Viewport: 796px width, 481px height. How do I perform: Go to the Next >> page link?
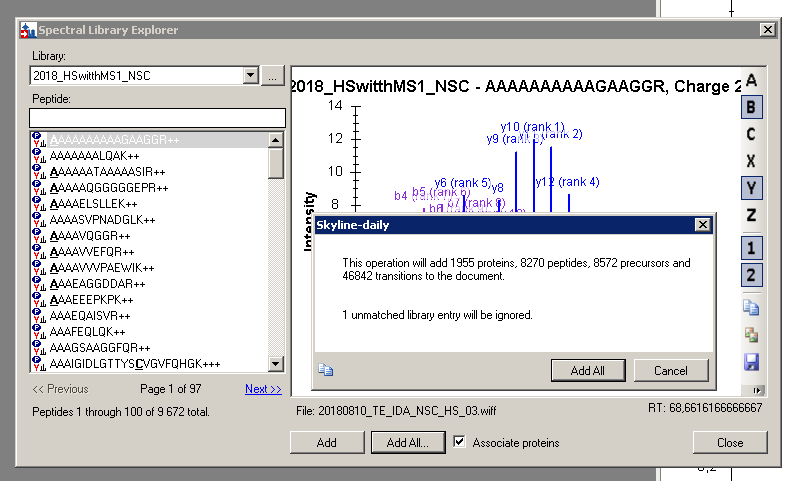coord(263,389)
